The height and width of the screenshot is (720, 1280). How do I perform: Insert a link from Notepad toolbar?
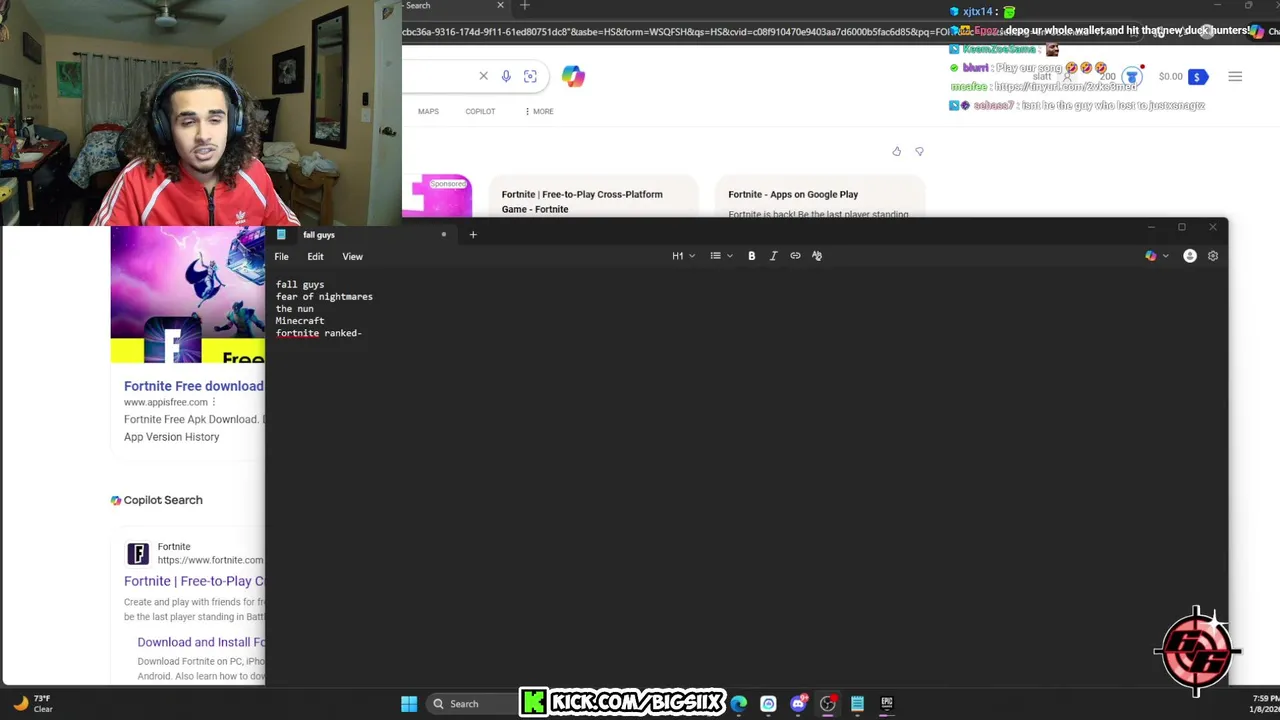(x=795, y=256)
